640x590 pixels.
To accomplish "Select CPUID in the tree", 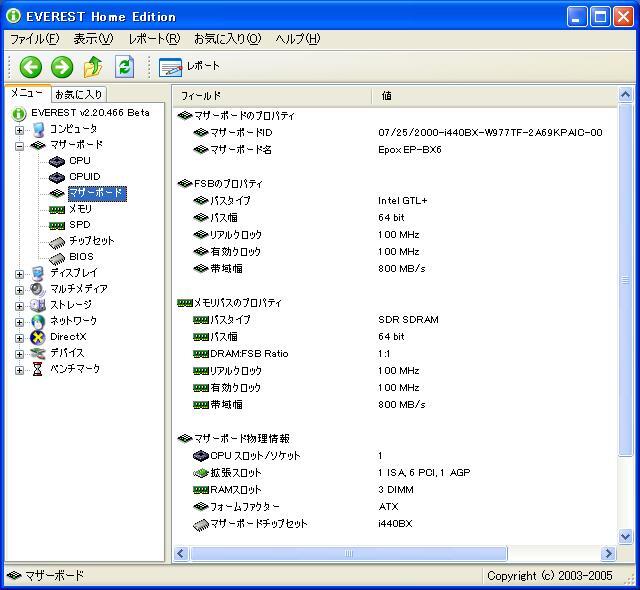I will point(84,177).
